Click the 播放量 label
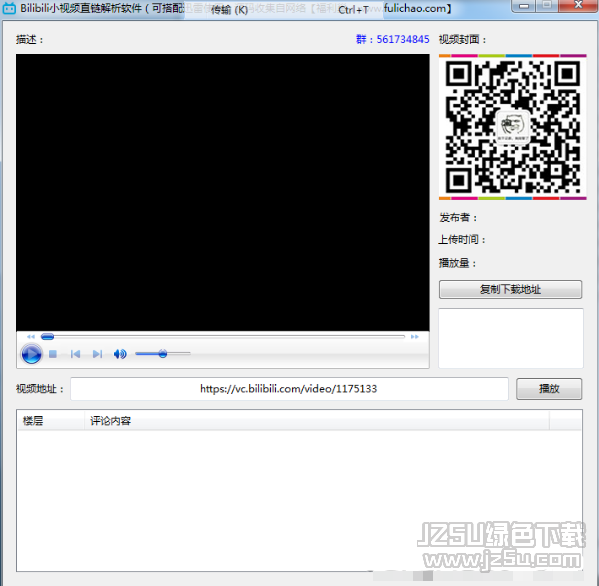 tap(458, 263)
